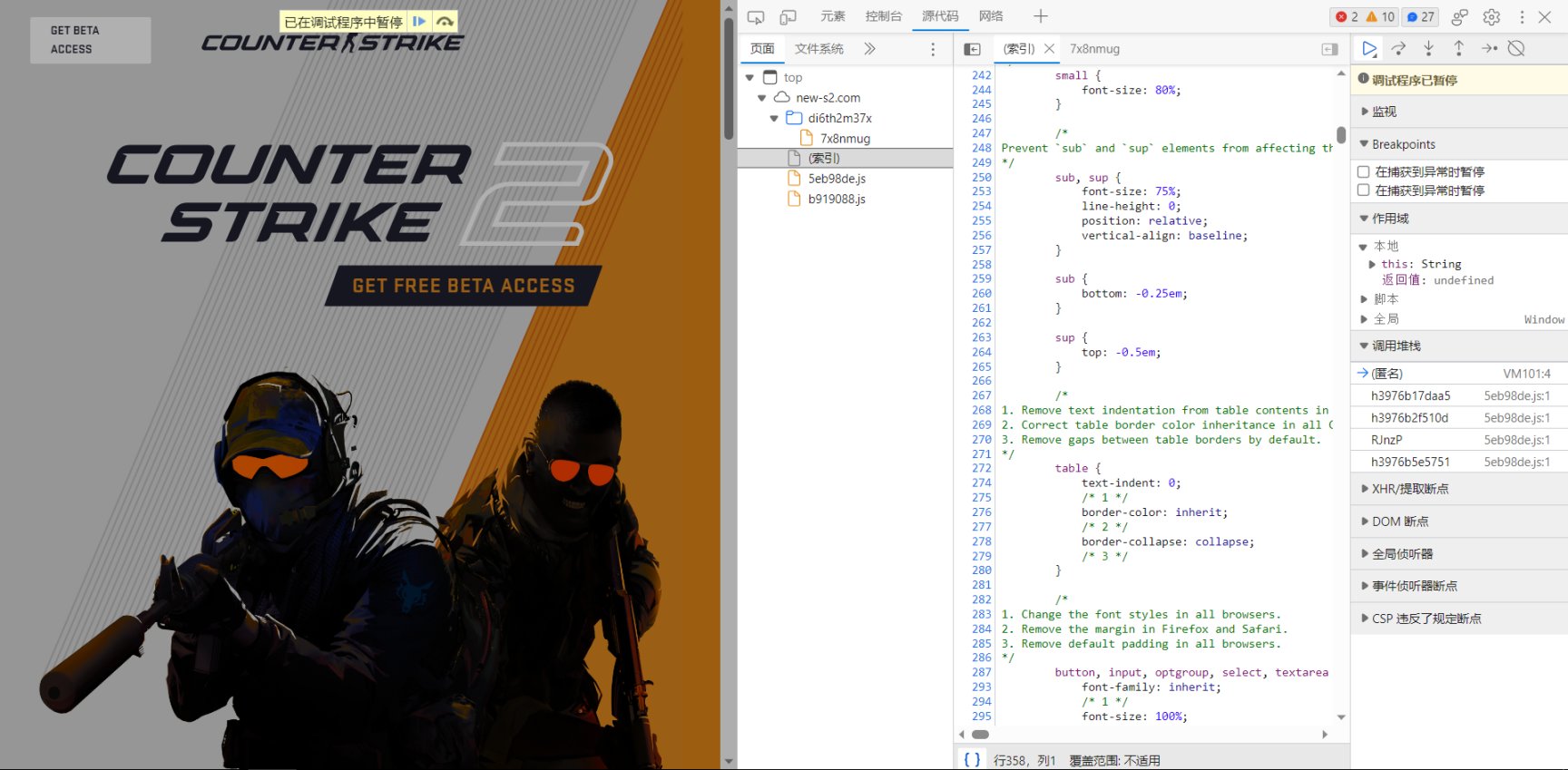The image size is (1568, 770).
Task: Click the Step out of function icon
Action: point(1459,48)
